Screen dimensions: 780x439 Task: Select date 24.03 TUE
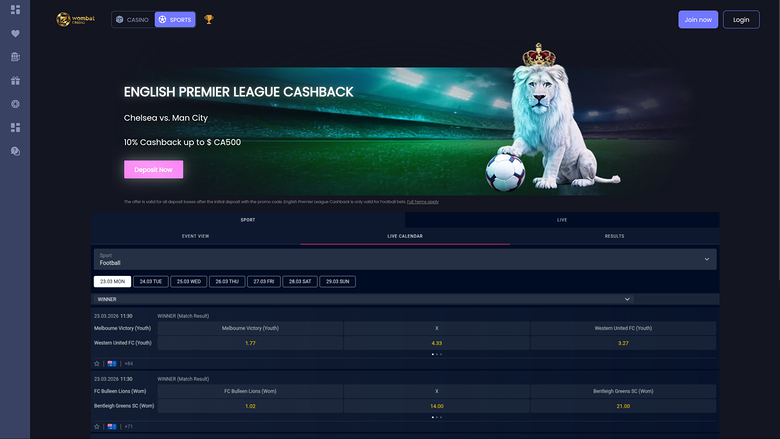click(x=151, y=281)
